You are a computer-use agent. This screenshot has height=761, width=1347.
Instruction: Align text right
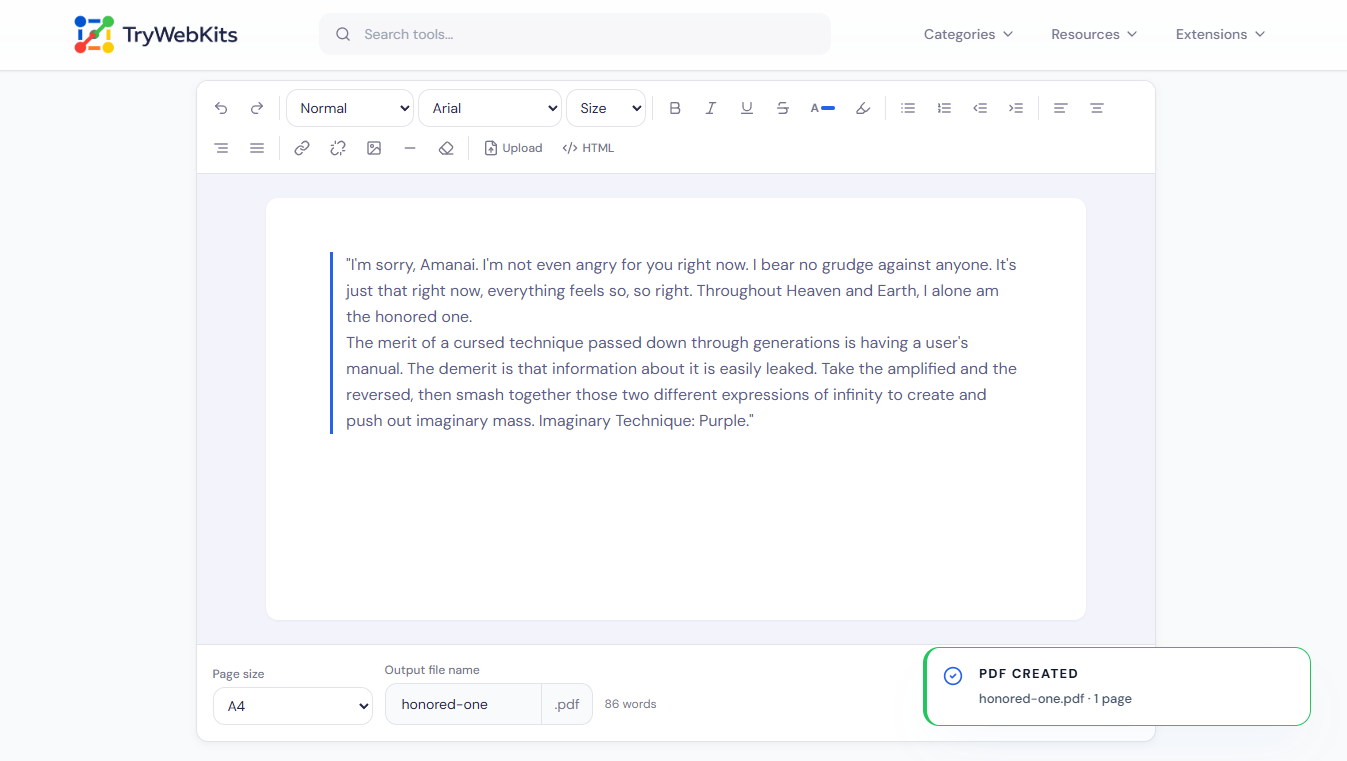221,148
